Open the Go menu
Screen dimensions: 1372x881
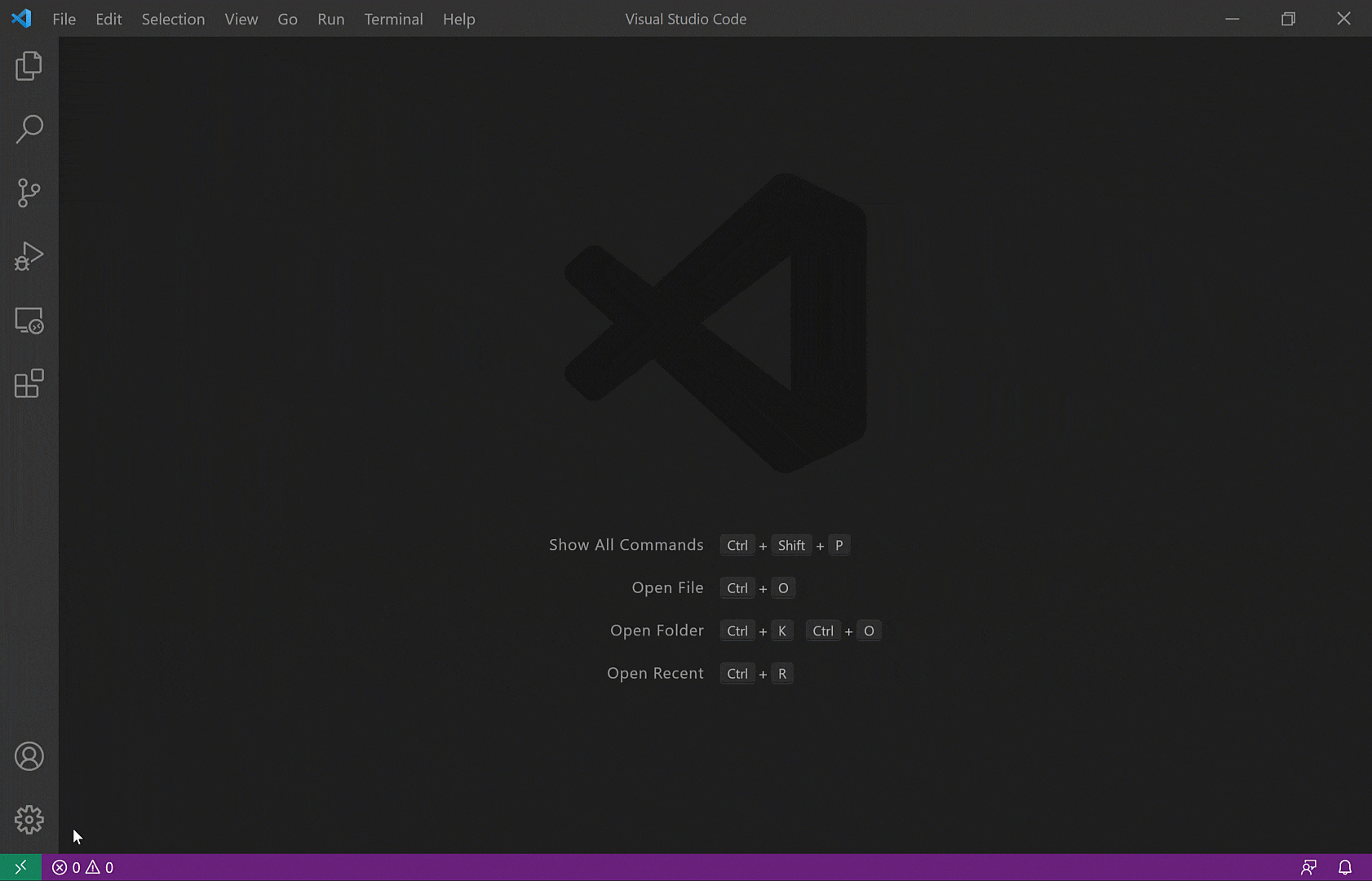(x=287, y=18)
